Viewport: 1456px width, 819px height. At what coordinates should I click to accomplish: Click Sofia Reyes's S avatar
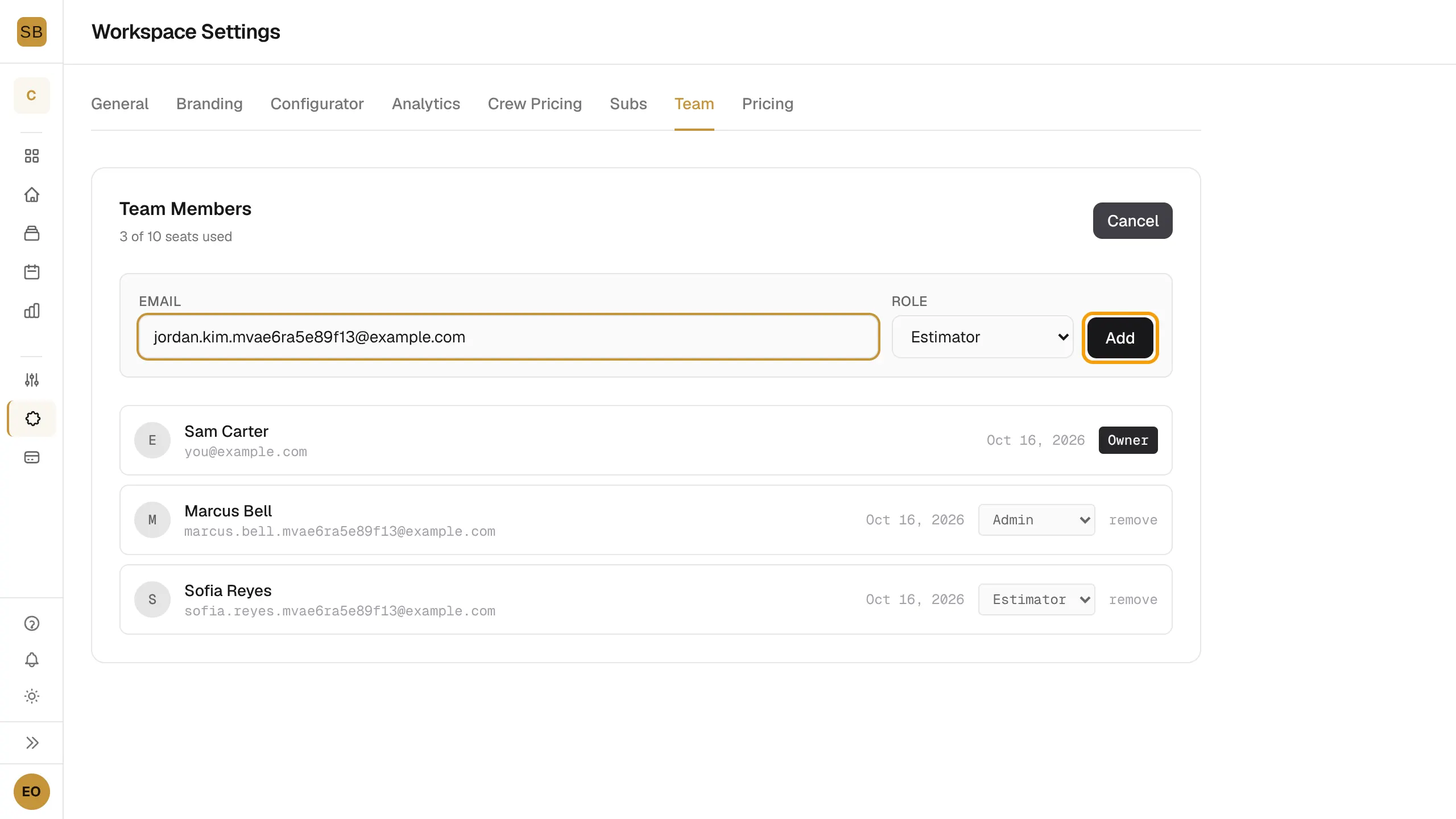pos(152,599)
